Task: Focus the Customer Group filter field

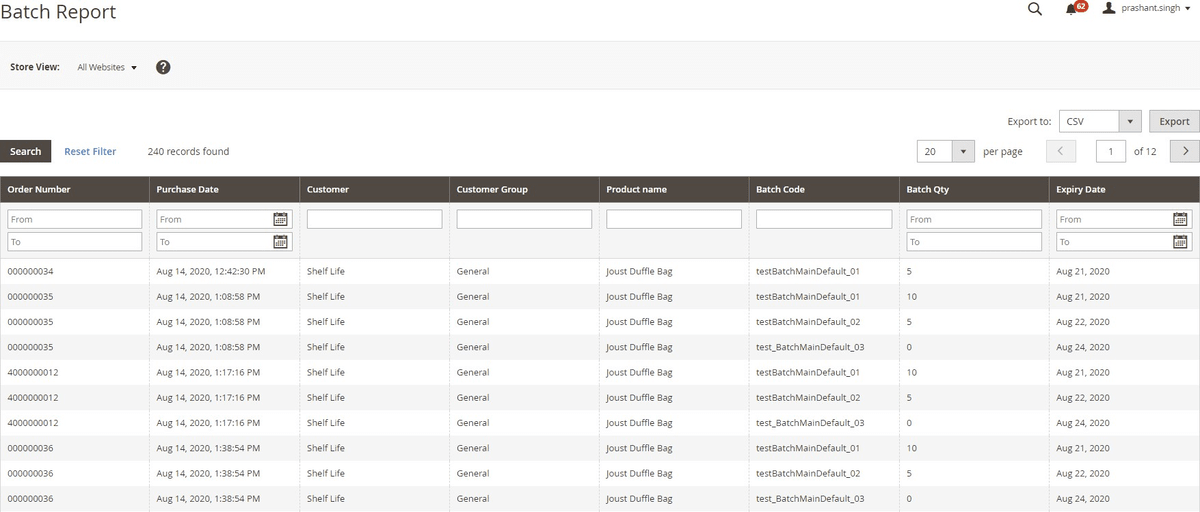Action: point(524,219)
